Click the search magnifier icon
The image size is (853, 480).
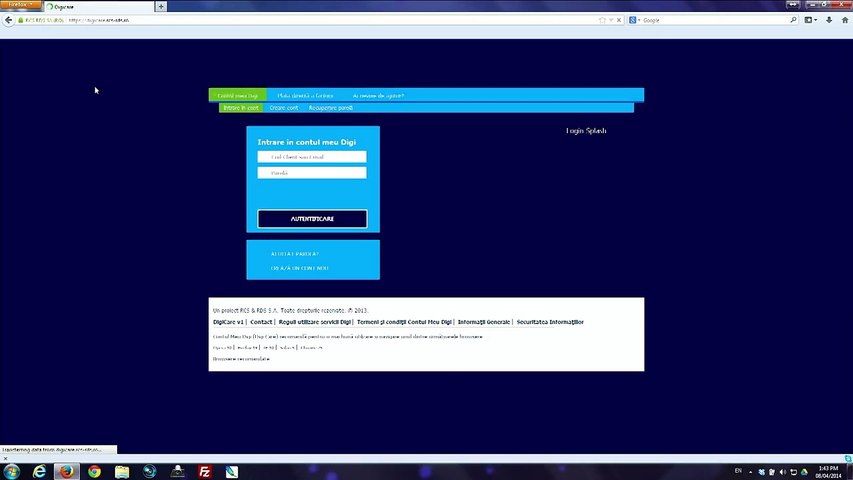(x=793, y=20)
